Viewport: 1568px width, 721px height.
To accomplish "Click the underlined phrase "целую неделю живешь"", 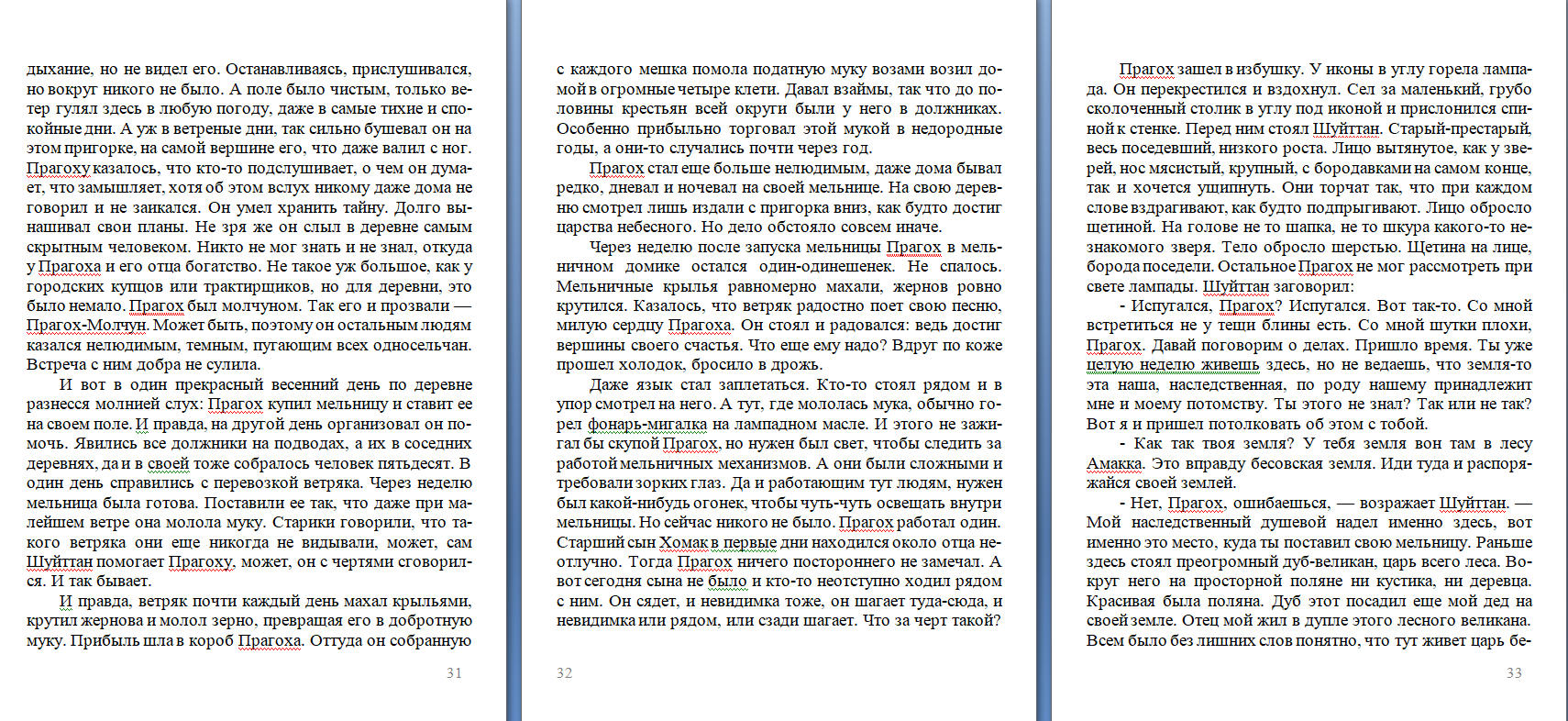I will click(x=1173, y=365).
